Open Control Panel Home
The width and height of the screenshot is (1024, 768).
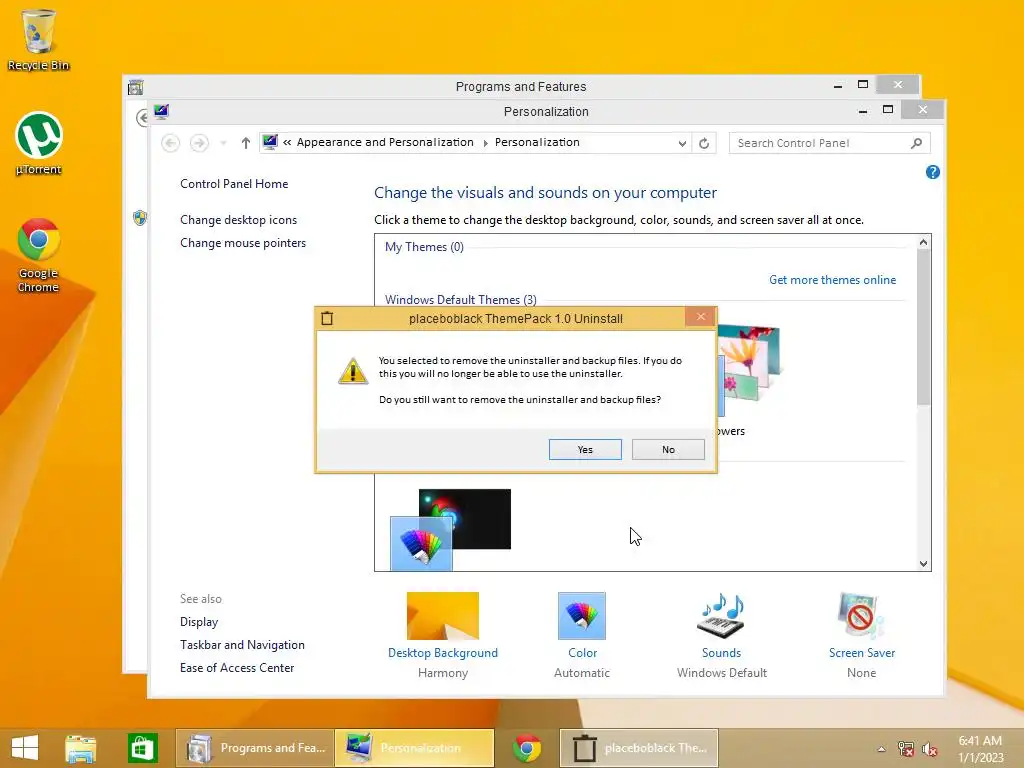pyautogui.click(x=234, y=184)
